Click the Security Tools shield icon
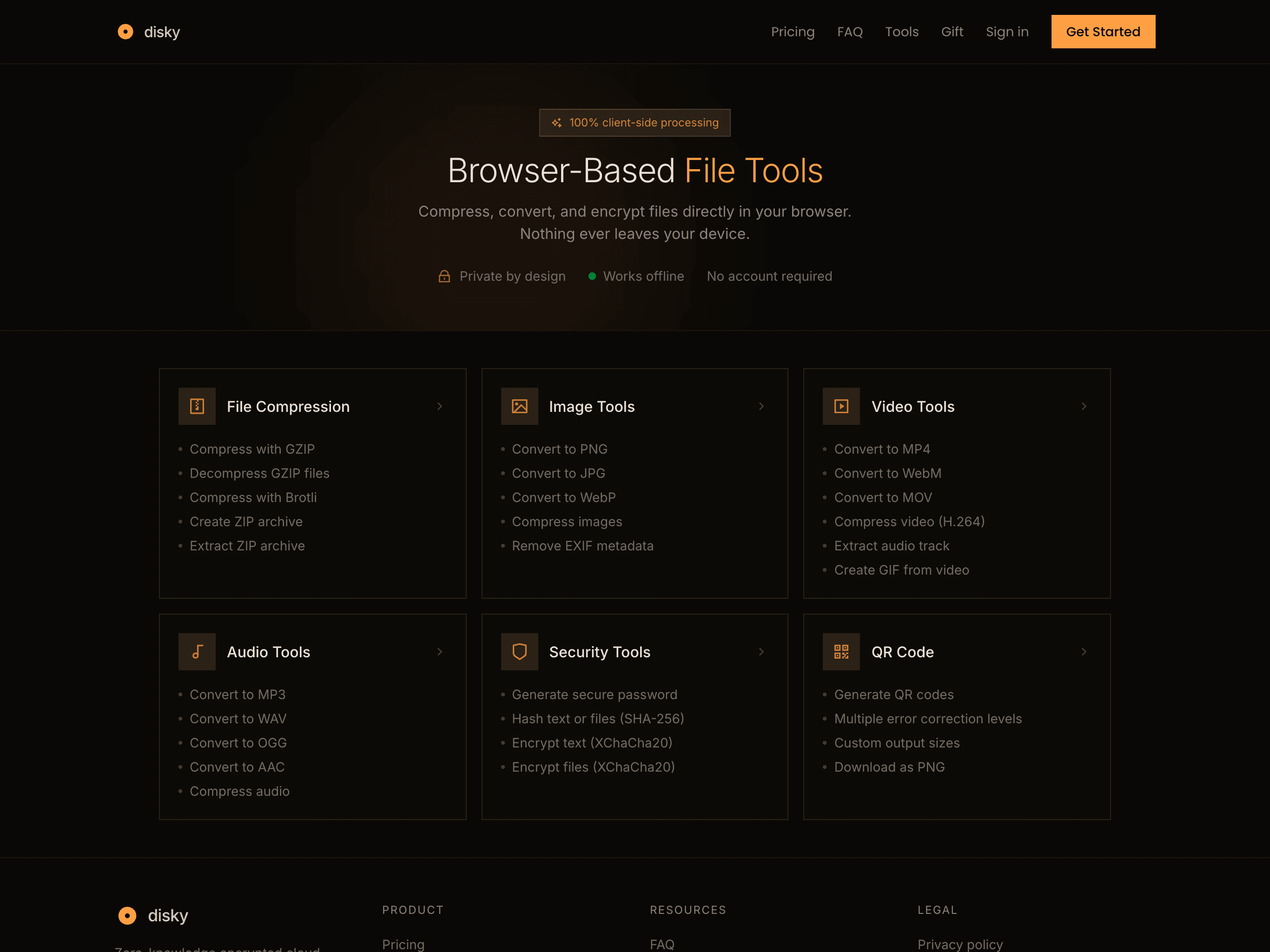 pyautogui.click(x=519, y=652)
